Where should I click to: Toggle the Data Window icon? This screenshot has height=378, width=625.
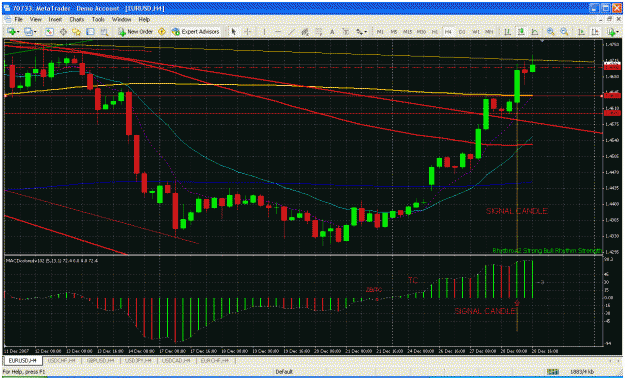point(63,32)
